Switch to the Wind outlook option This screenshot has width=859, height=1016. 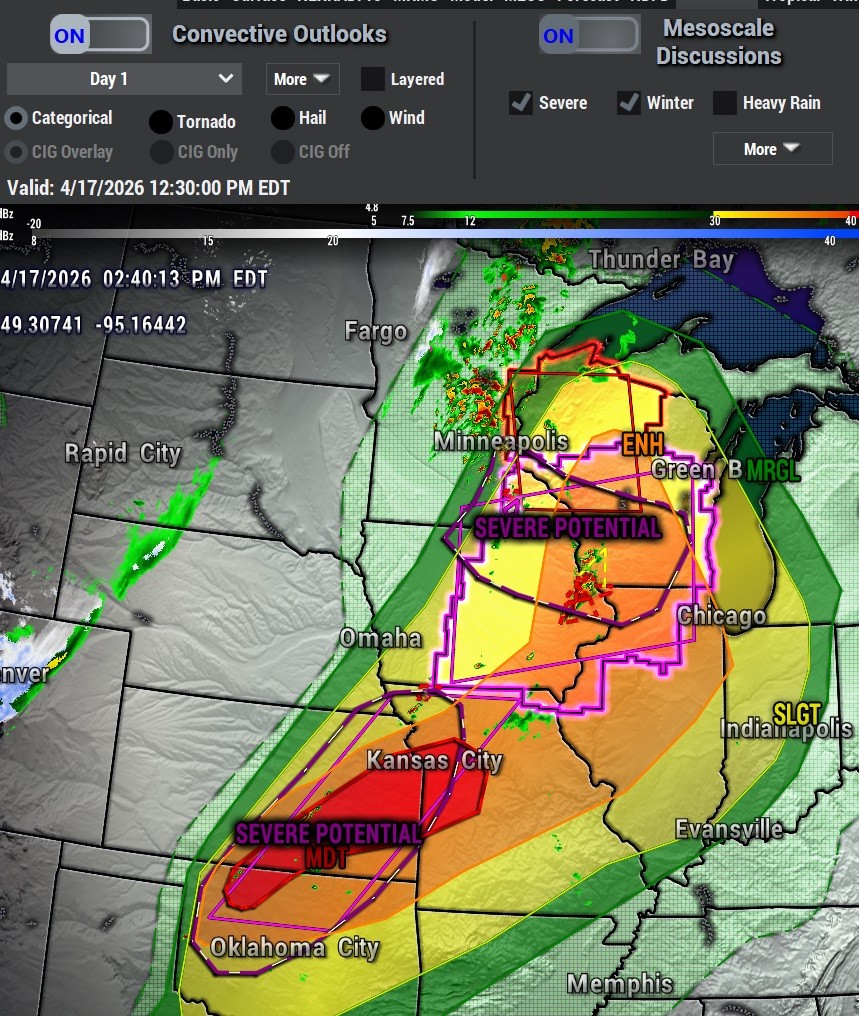[x=373, y=118]
